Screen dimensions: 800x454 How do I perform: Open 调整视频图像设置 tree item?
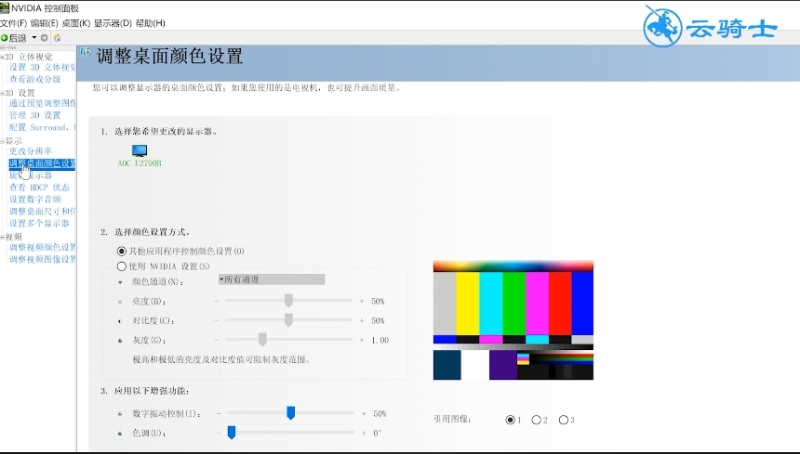point(42,259)
